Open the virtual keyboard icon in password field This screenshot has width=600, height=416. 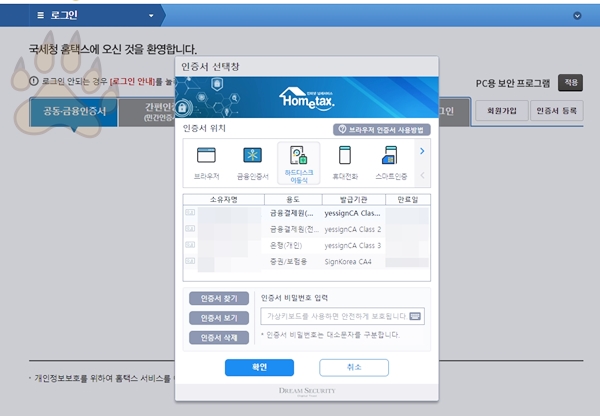[x=415, y=316]
